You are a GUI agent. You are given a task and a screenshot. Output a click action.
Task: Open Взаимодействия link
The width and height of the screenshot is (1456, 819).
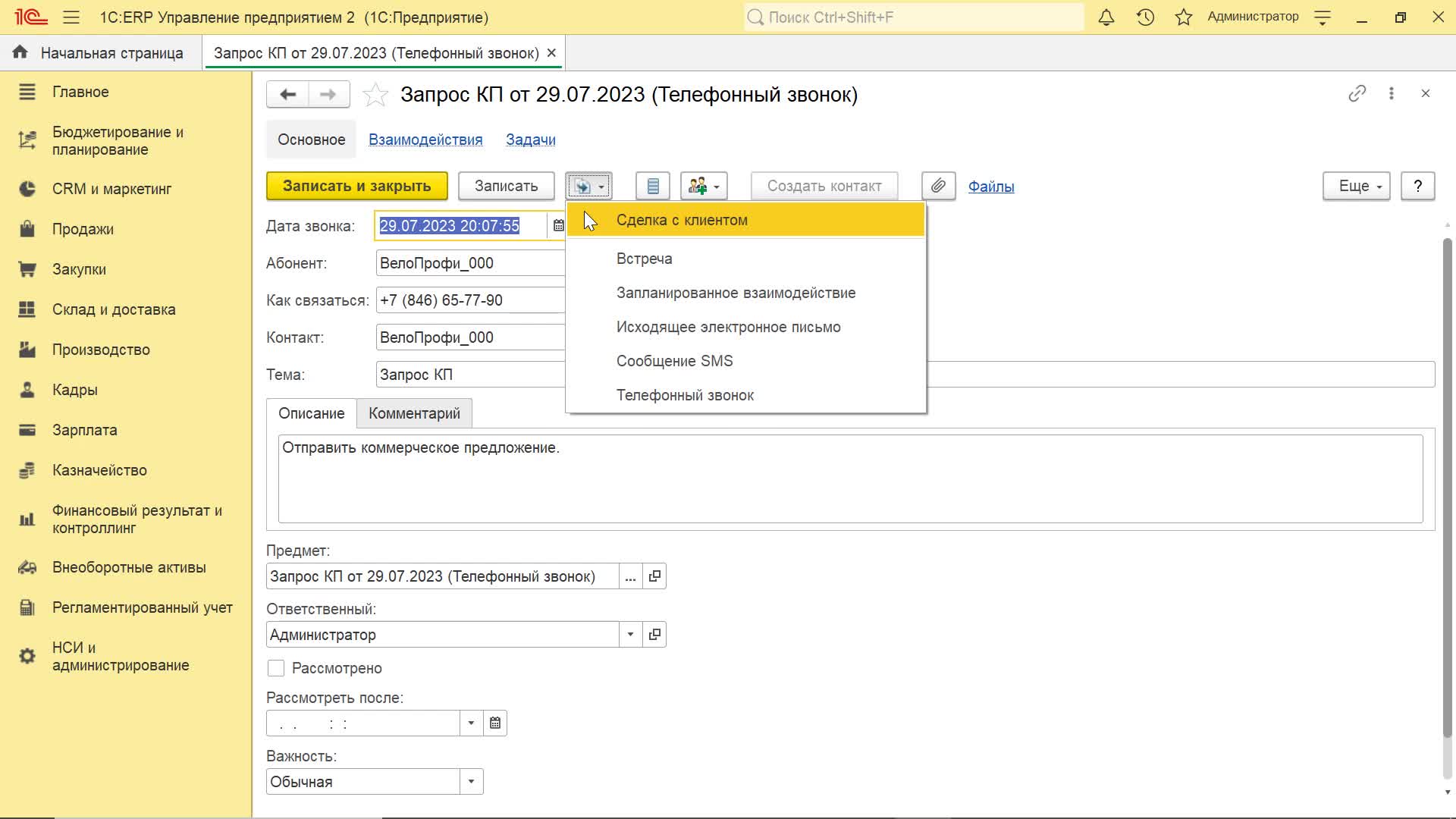point(425,140)
